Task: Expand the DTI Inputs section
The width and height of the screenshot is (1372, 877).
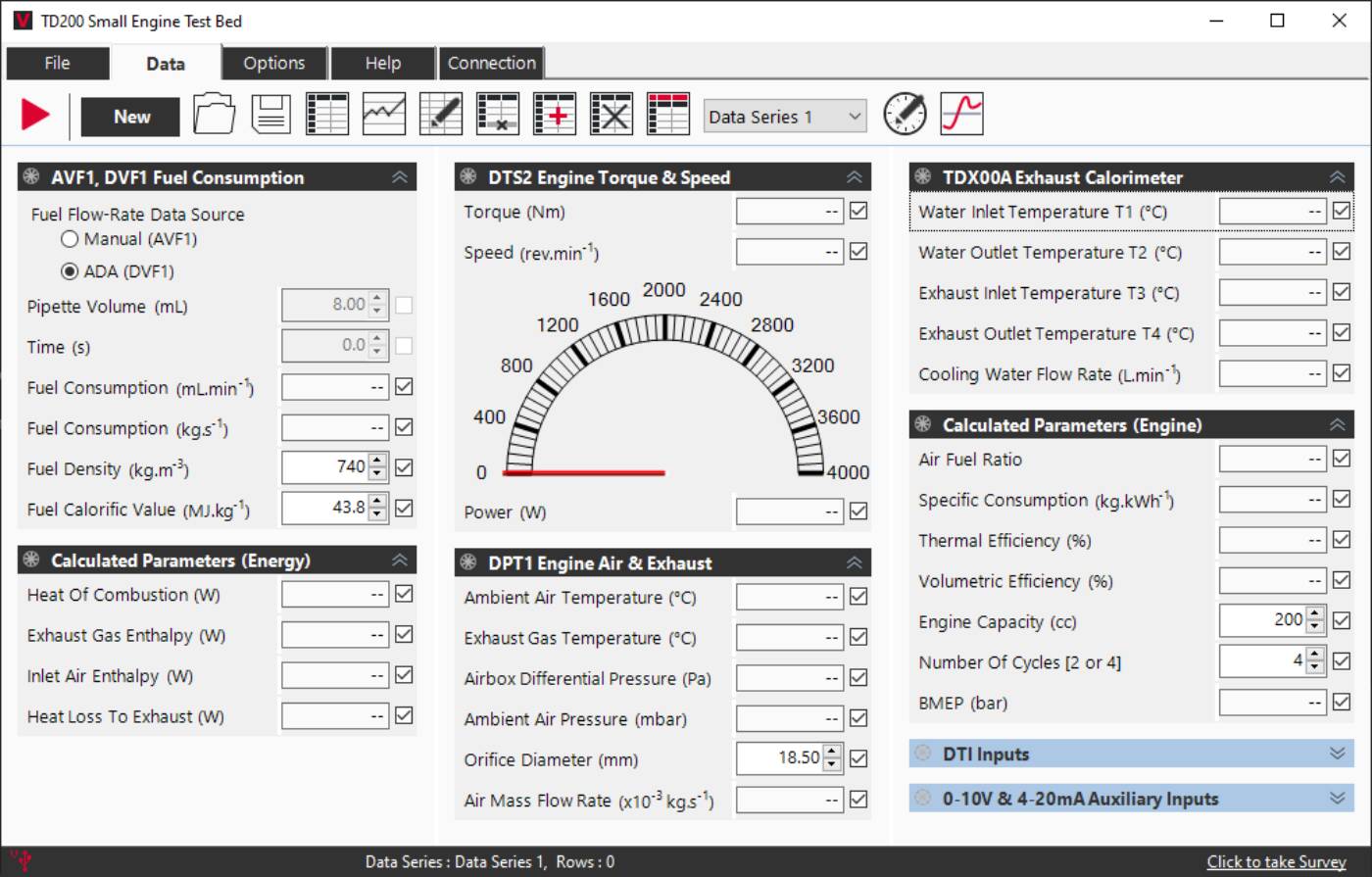Action: point(1336,754)
